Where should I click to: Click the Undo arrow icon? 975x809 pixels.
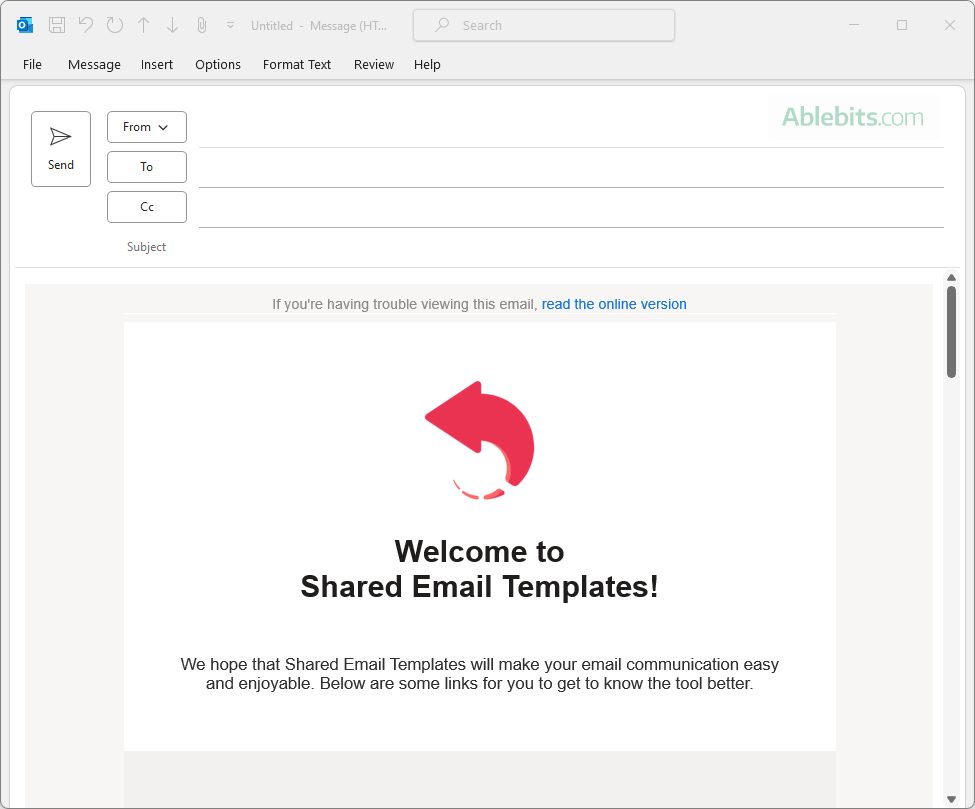(x=86, y=25)
